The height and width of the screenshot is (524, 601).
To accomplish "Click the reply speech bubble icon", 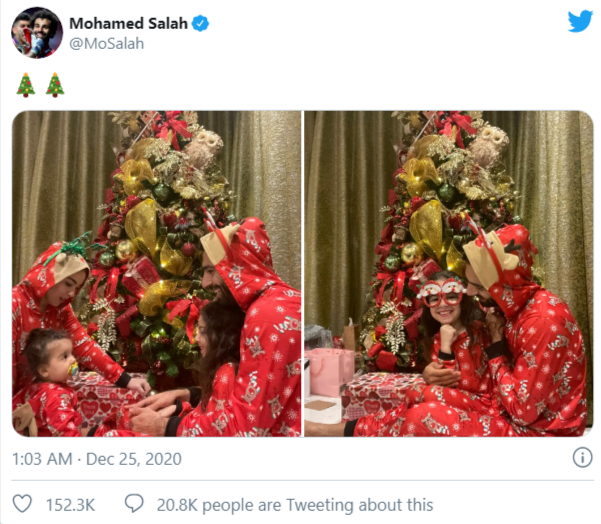I will 133,505.
